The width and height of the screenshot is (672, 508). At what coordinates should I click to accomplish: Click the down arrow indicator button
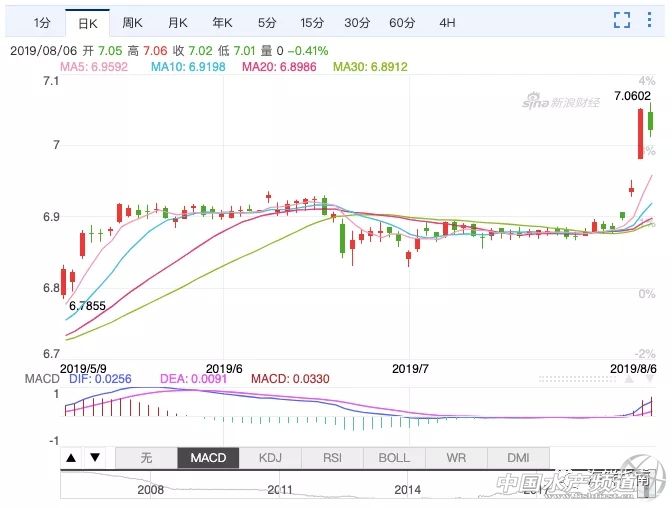(x=94, y=458)
